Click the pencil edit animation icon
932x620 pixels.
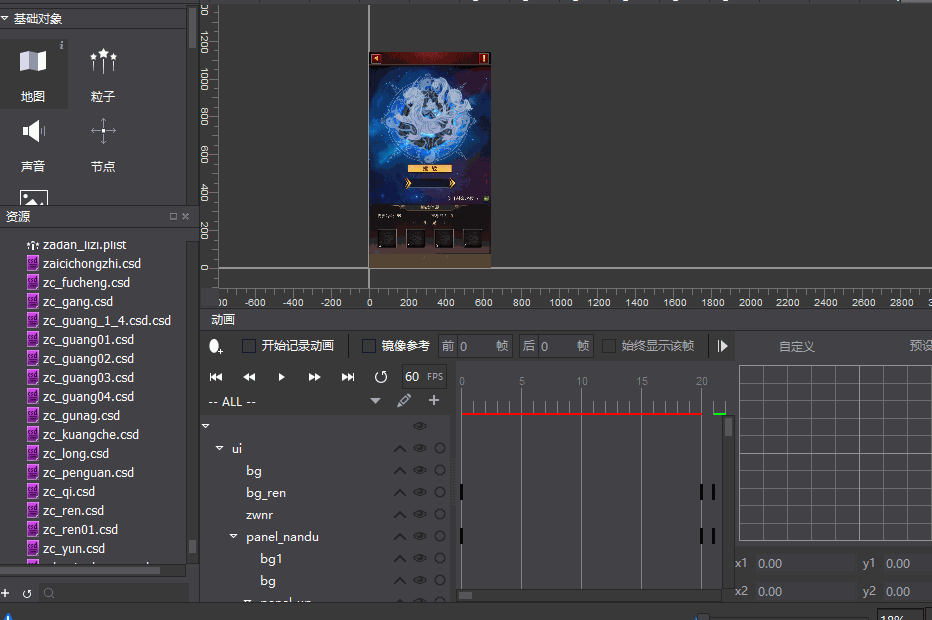coord(404,401)
